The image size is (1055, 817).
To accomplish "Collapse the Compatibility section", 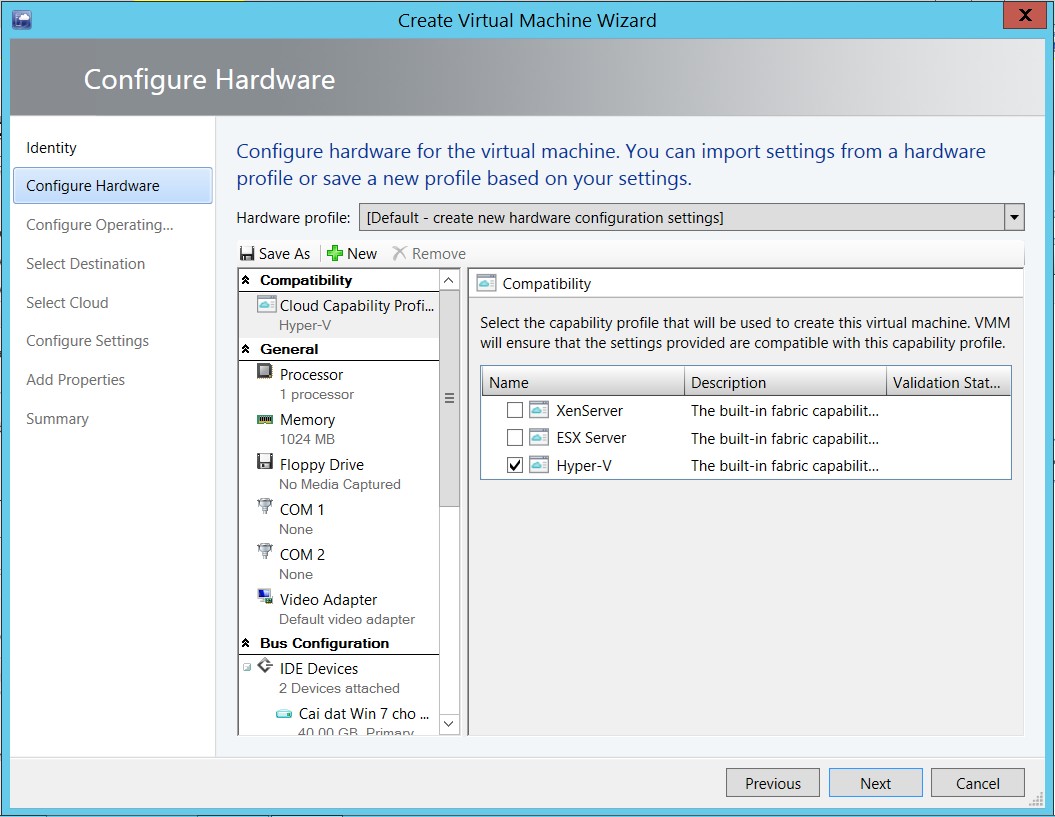I will [x=246, y=281].
